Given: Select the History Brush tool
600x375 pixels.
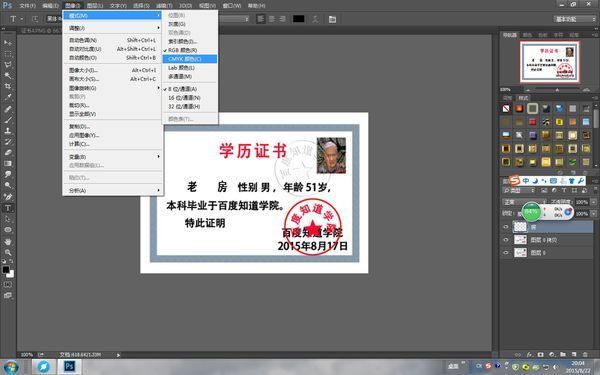Looking at the screenshot, I should pos(8,142).
